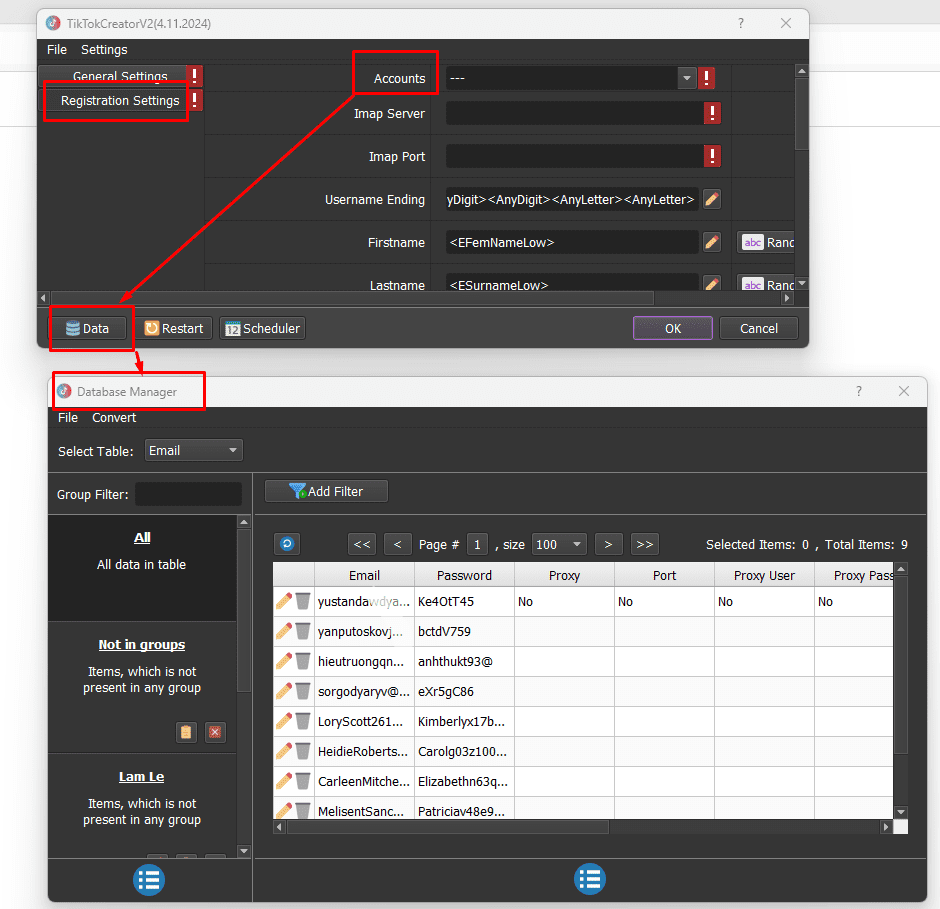940x909 pixels.
Task: Delete the HeidieRoberts row trash icon
Action: coord(303,751)
